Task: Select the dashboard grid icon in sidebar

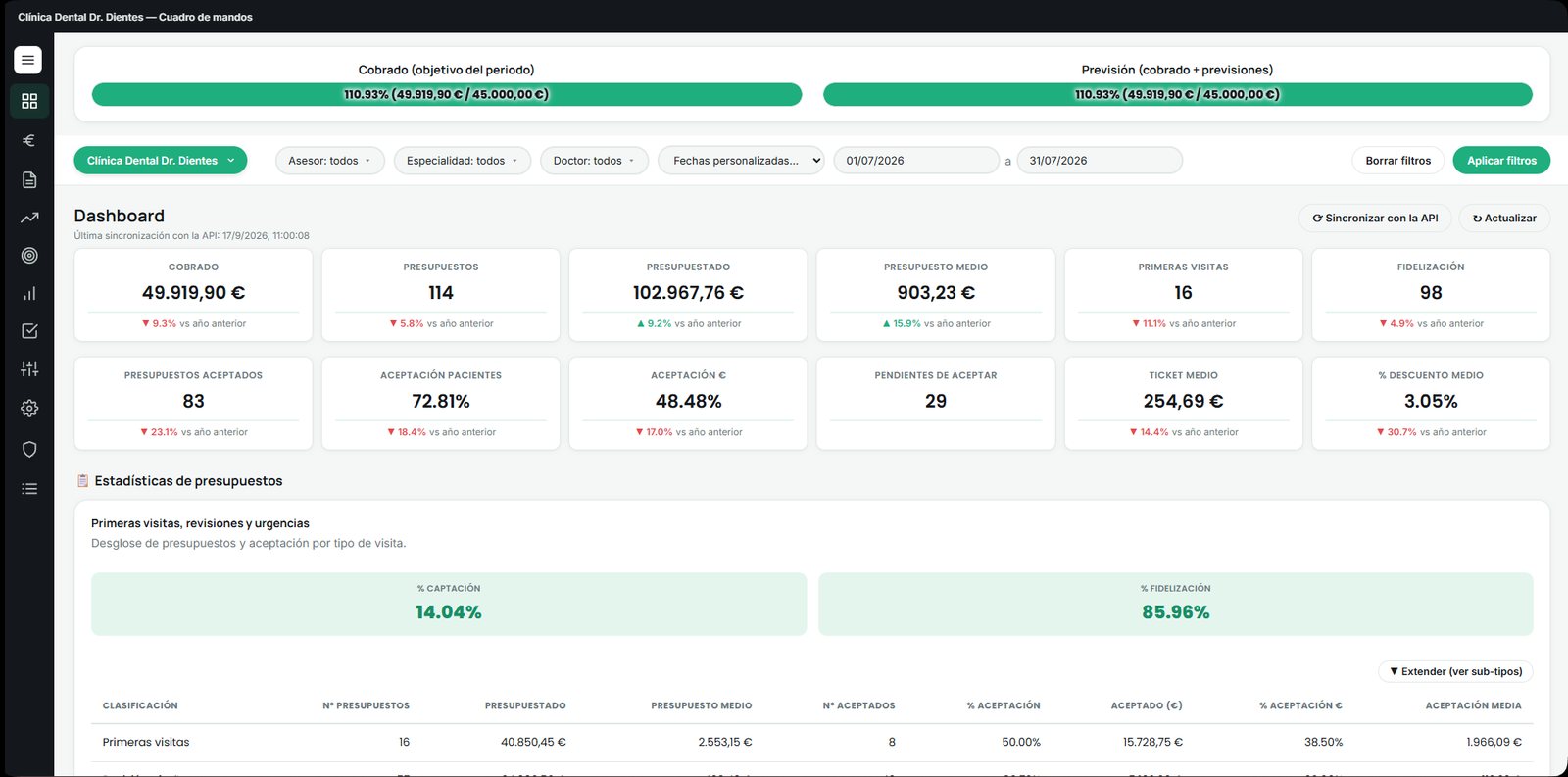Action: [29, 101]
